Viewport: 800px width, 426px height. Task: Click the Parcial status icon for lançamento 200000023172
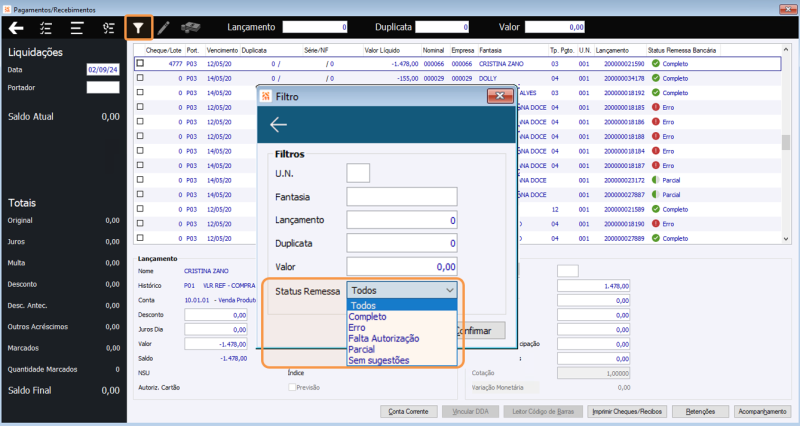click(x=656, y=180)
